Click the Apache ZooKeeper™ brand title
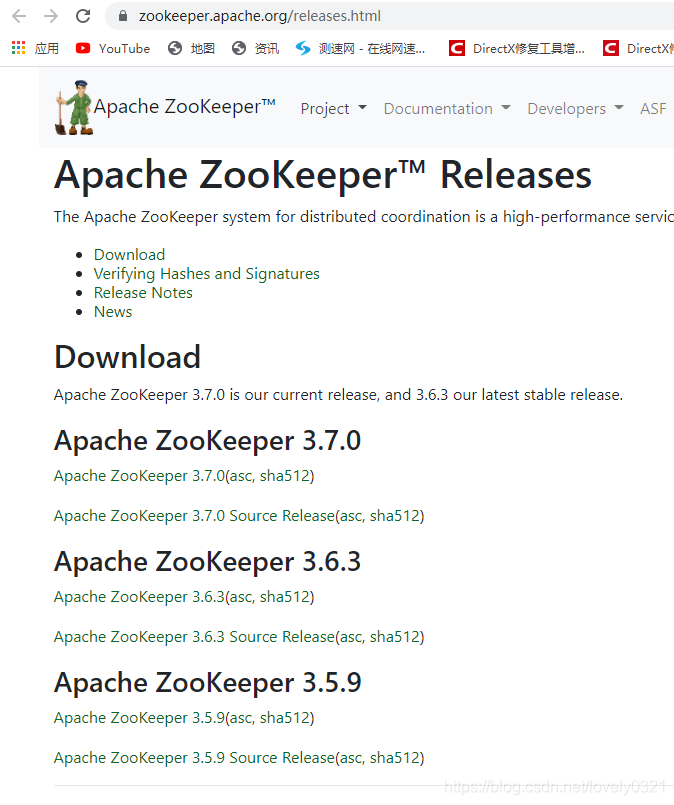This screenshot has width=674, height=805. 184,106
